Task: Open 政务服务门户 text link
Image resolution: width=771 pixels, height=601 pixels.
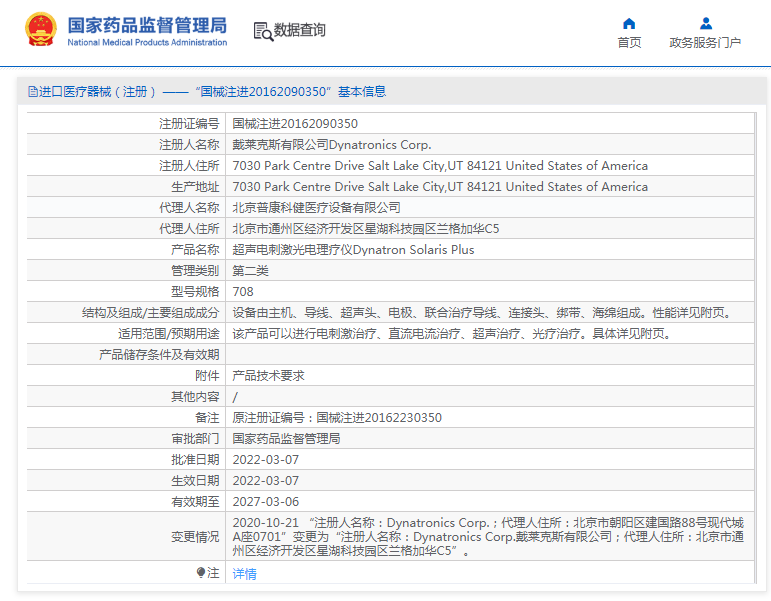Action: (x=705, y=43)
